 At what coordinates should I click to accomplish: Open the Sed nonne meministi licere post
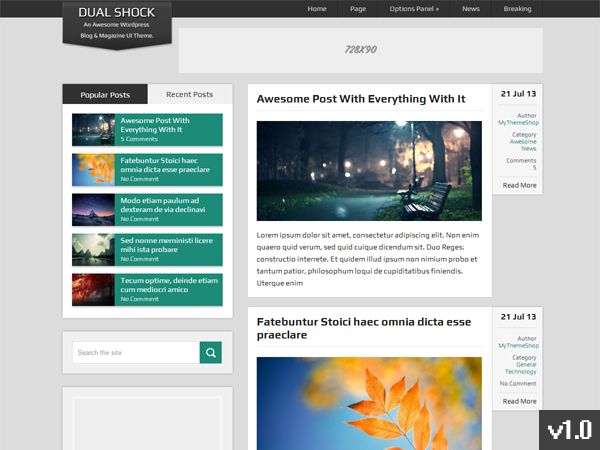click(167, 245)
